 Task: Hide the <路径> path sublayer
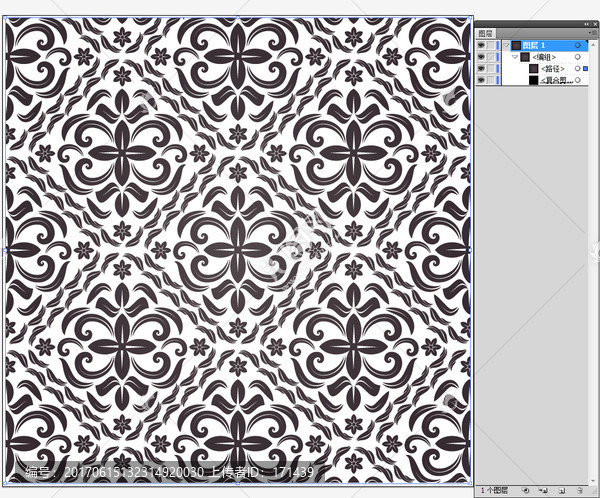click(x=481, y=69)
